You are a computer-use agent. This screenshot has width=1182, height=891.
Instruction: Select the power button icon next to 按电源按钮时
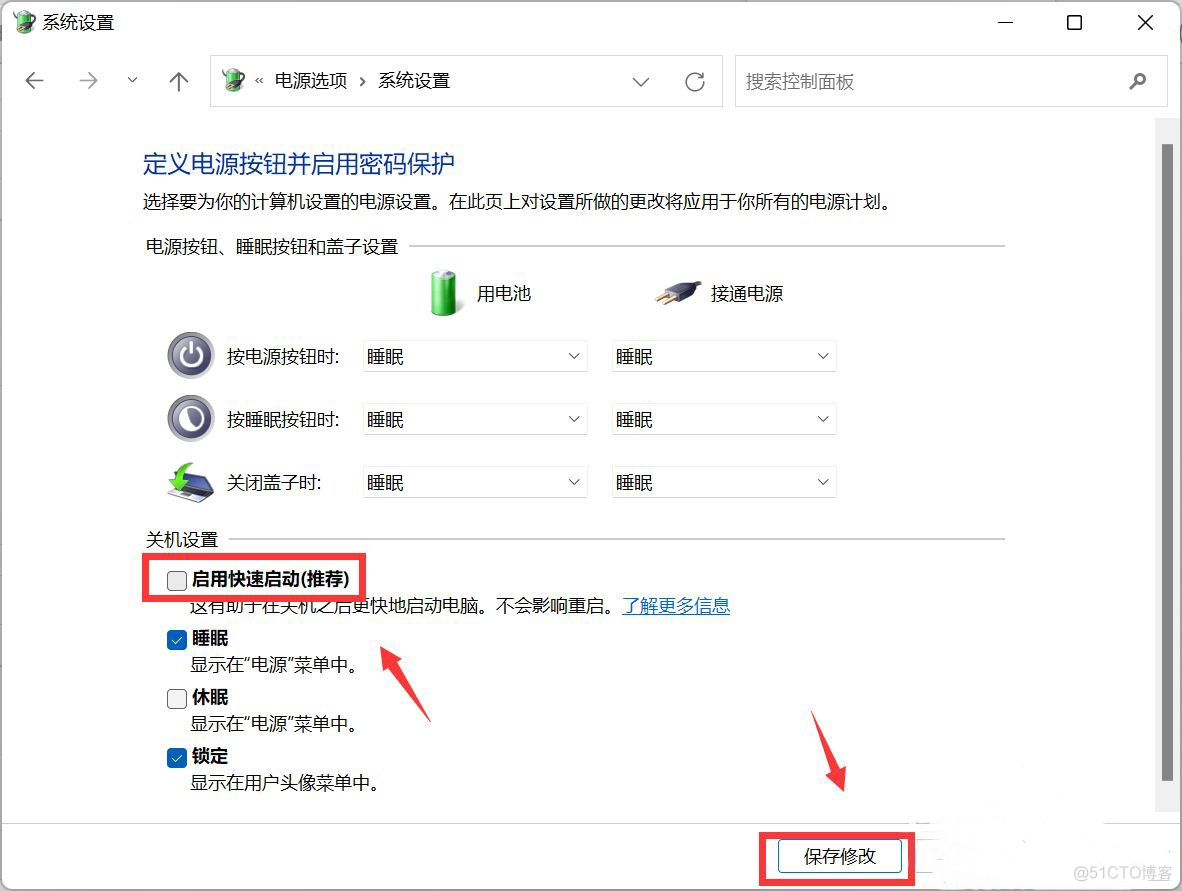[190, 356]
